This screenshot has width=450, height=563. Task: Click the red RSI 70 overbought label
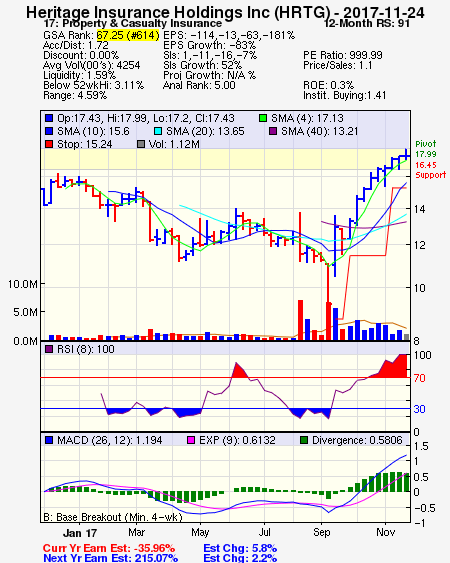[x=419, y=378]
